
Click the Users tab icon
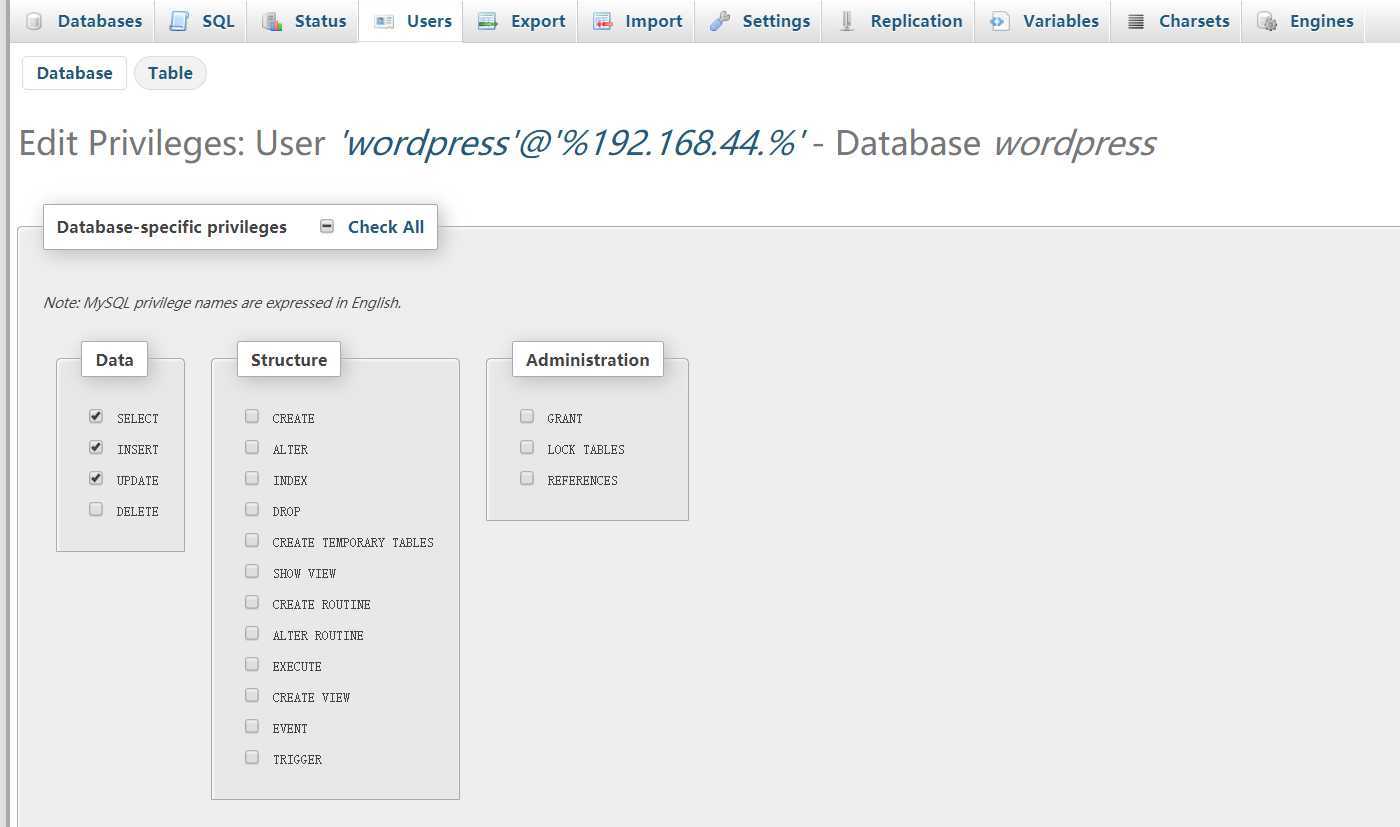(x=384, y=21)
